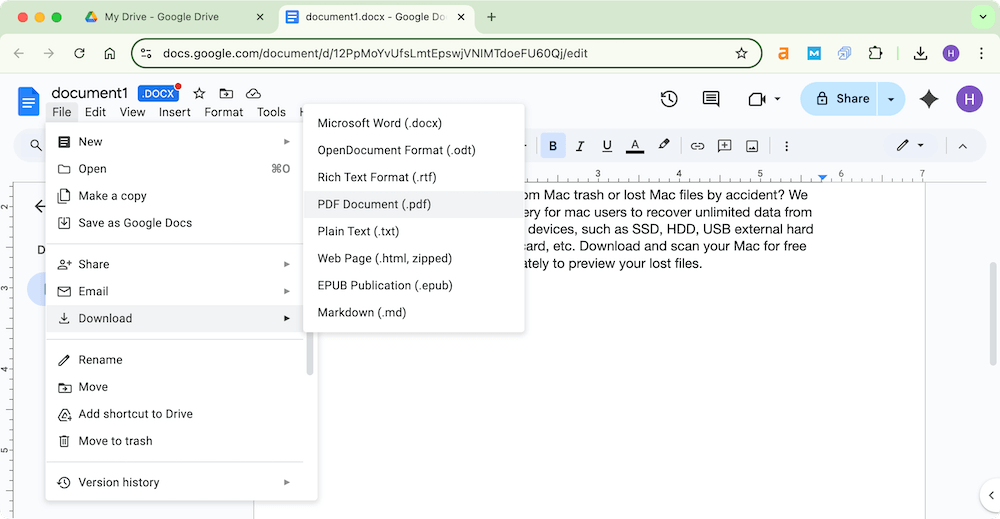Open the highlight color pen tool
Viewport: 1000px width, 519px height.
point(663,145)
